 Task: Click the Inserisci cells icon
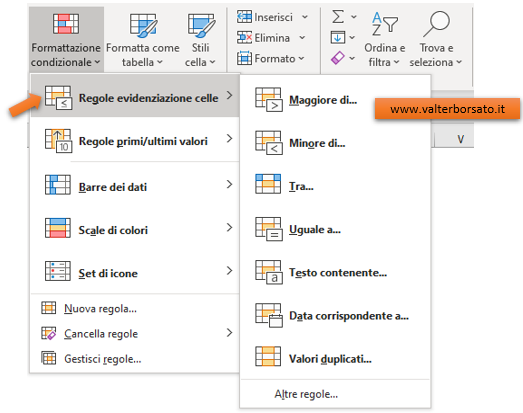pos(244,17)
